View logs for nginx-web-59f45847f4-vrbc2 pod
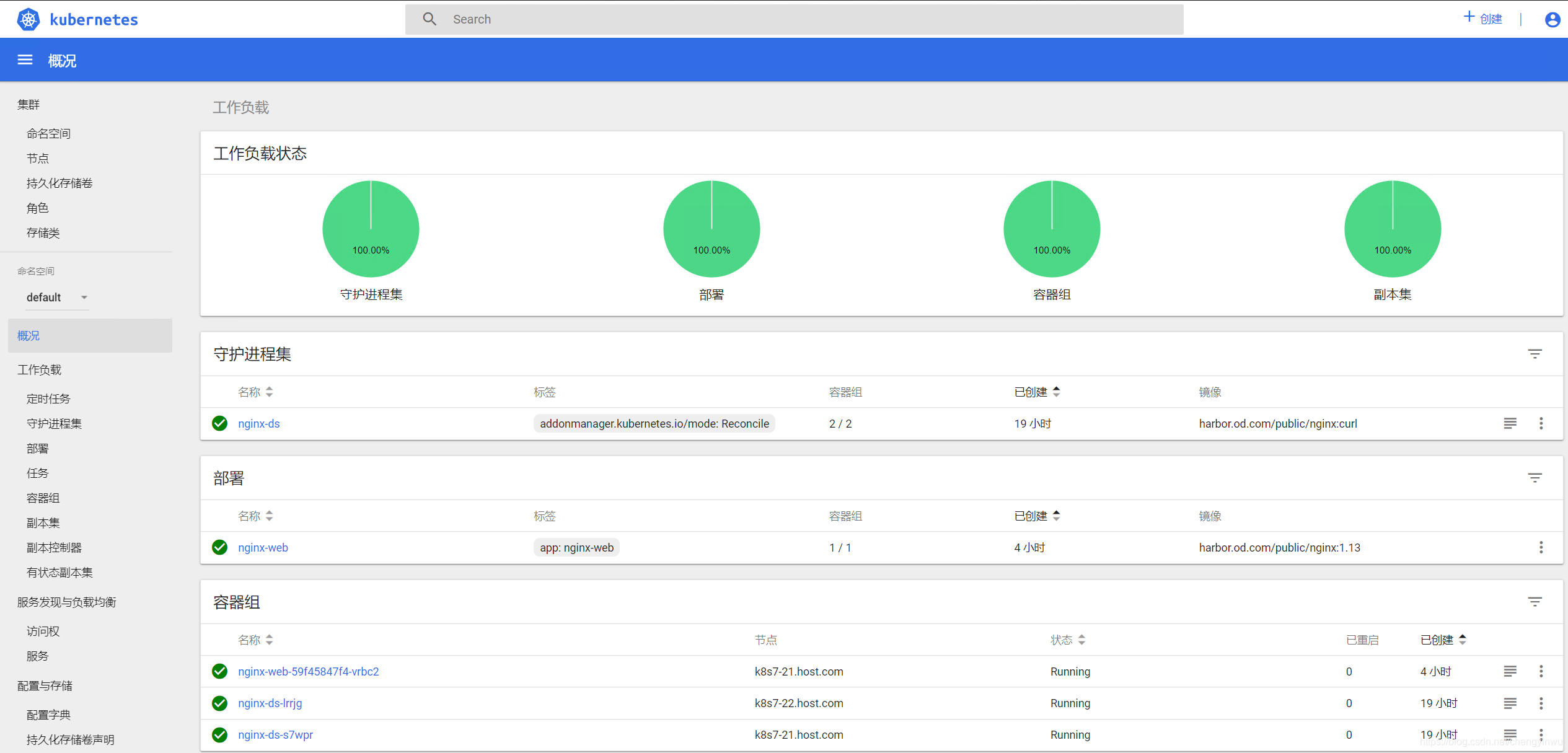This screenshot has width=1568, height=753. click(x=1510, y=671)
